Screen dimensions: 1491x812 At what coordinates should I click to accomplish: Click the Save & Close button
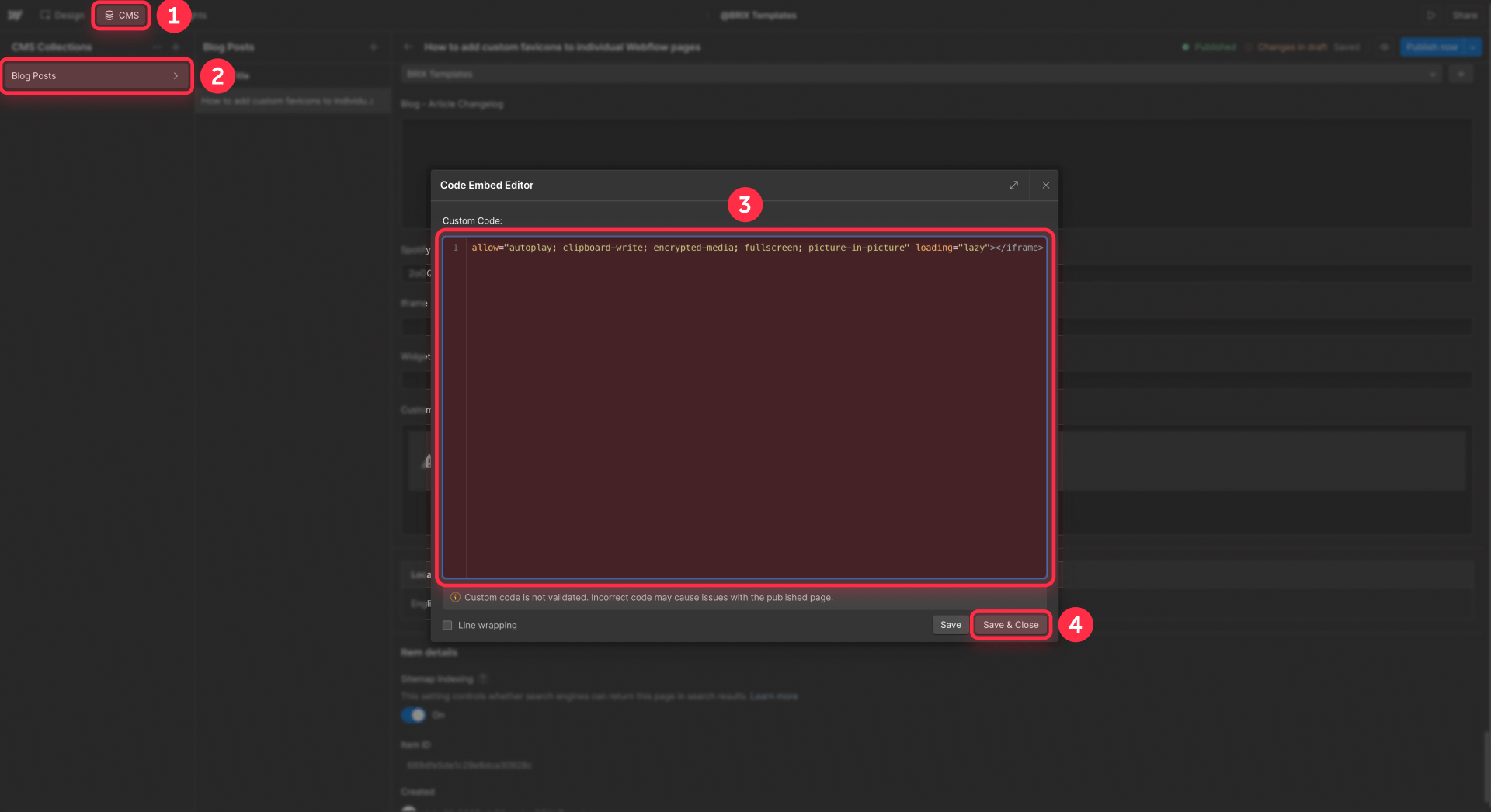click(1010, 625)
